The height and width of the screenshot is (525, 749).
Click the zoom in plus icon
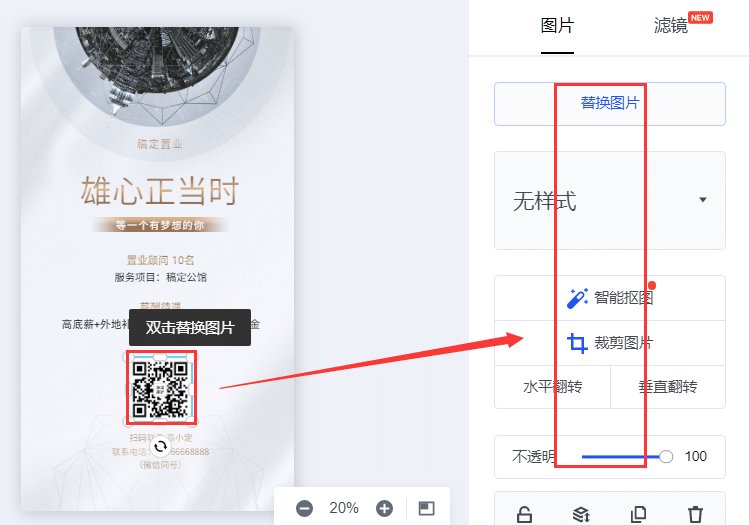click(x=385, y=508)
